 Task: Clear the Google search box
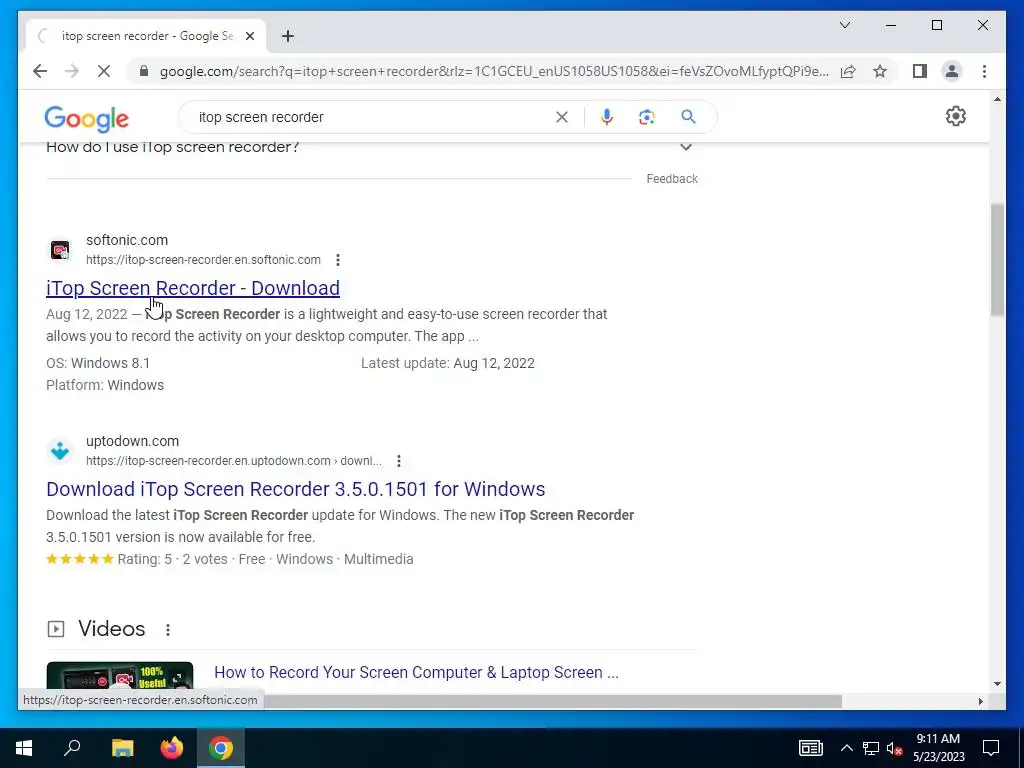coord(562,117)
